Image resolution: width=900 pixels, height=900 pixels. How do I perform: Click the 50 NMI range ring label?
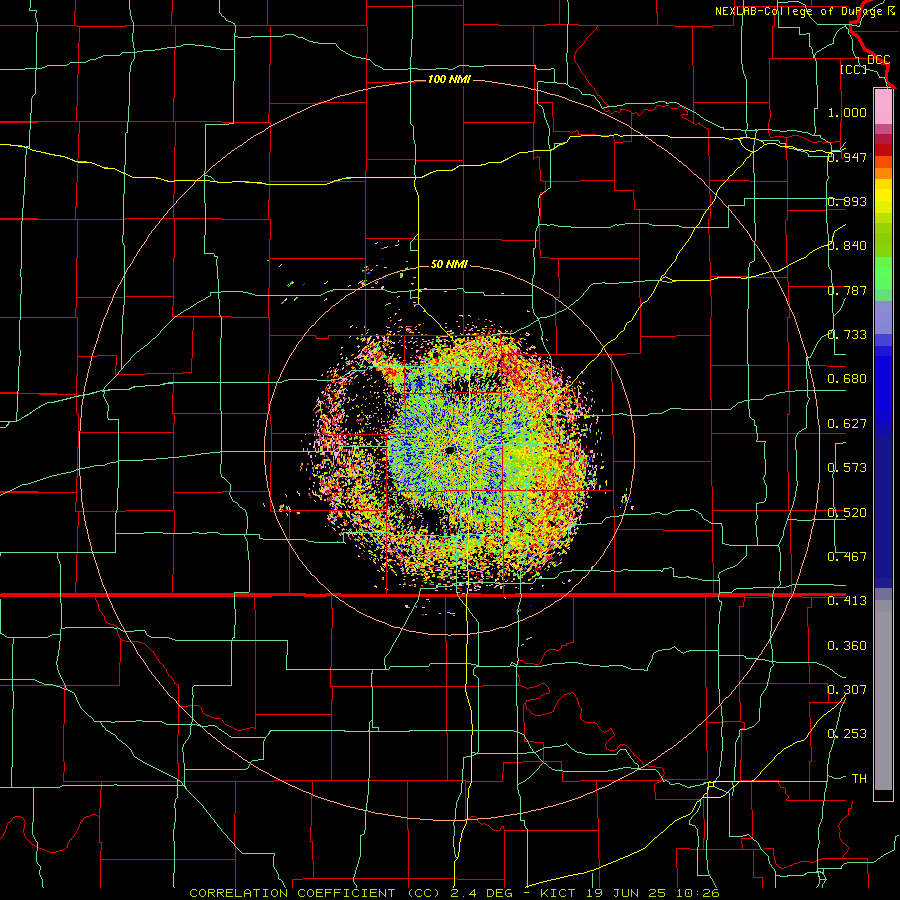(449, 264)
